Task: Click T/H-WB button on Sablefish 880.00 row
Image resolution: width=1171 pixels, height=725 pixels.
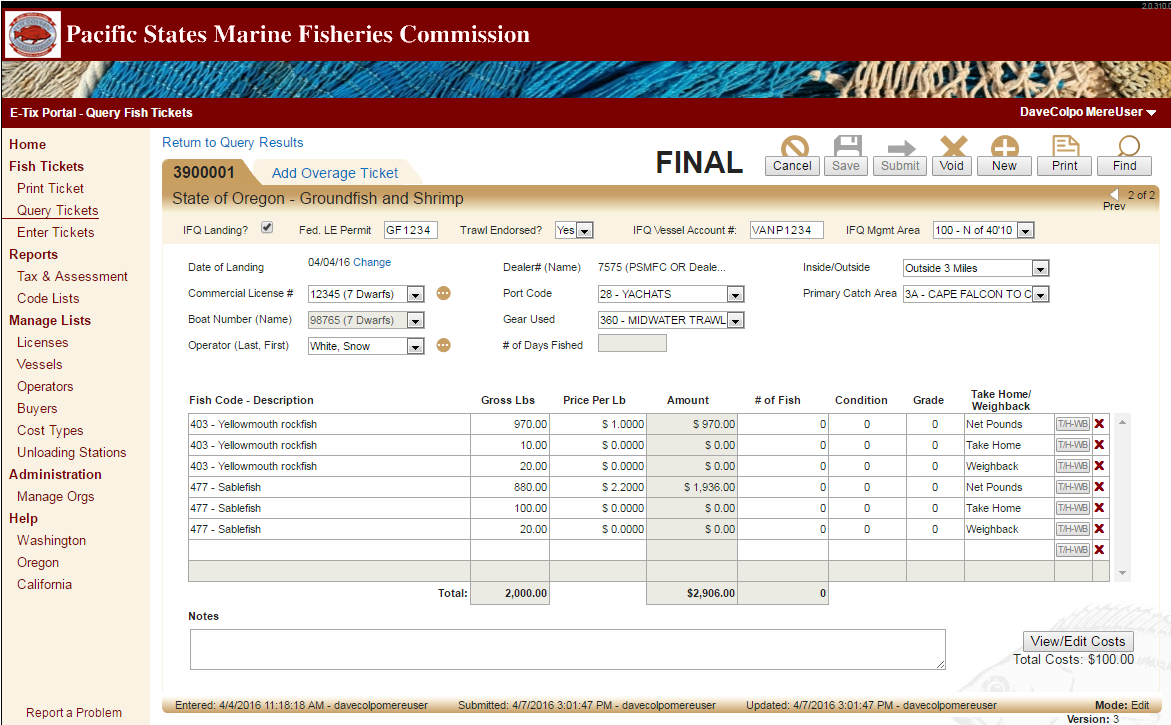Action: pos(1072,486)
